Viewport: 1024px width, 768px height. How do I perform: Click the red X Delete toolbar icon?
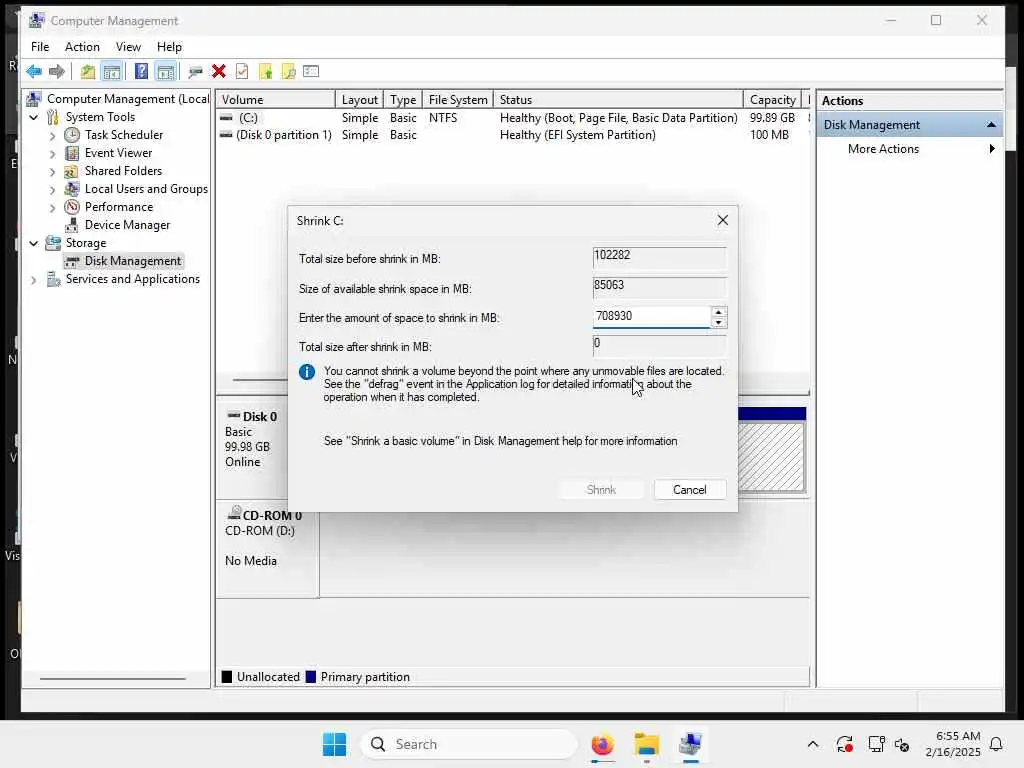[219, 71]
